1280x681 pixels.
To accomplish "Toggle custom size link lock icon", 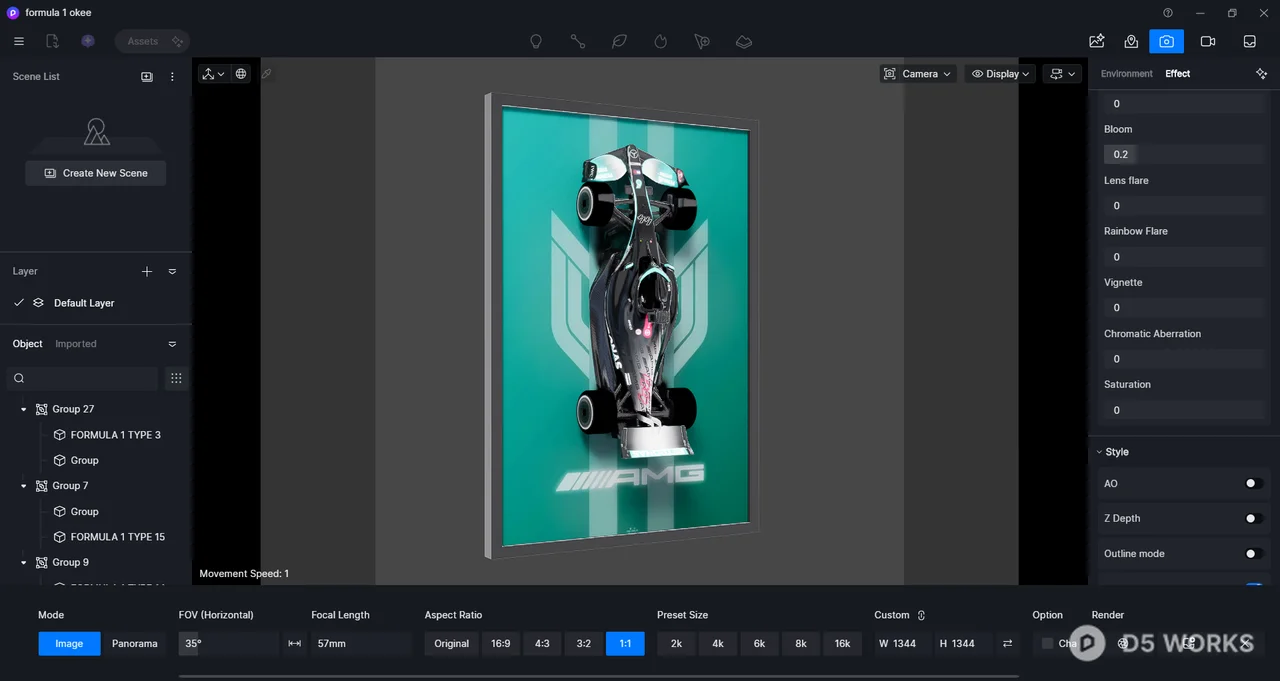I will (x=921, y=615).
